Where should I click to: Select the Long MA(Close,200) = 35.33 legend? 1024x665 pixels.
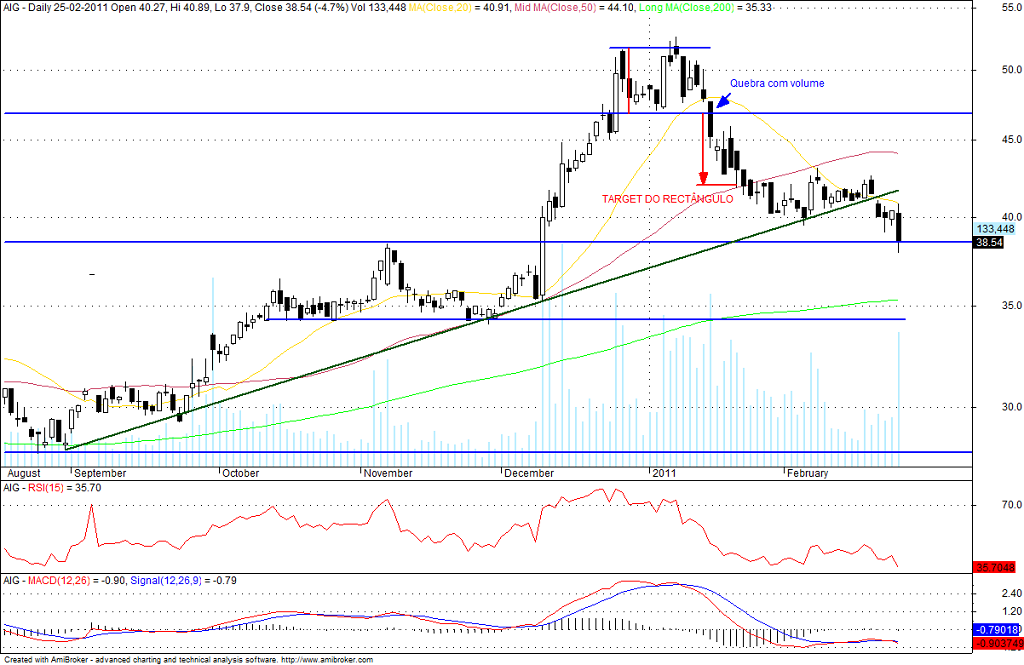(706, 7)
